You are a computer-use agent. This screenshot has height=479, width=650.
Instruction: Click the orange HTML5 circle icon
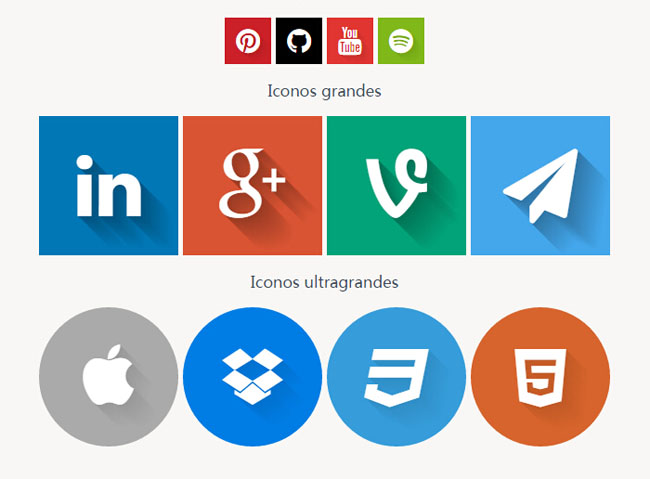[x=541, y=377]
